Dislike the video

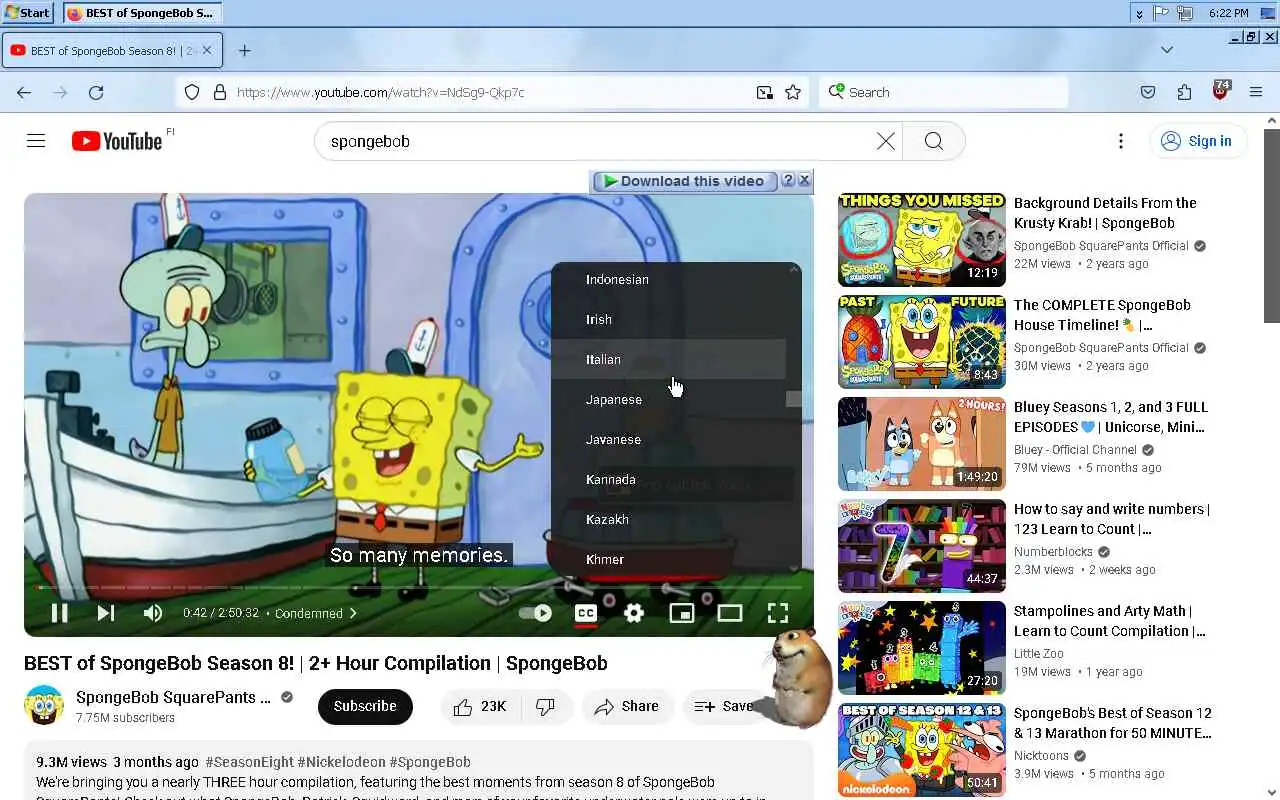pos(546,706)
